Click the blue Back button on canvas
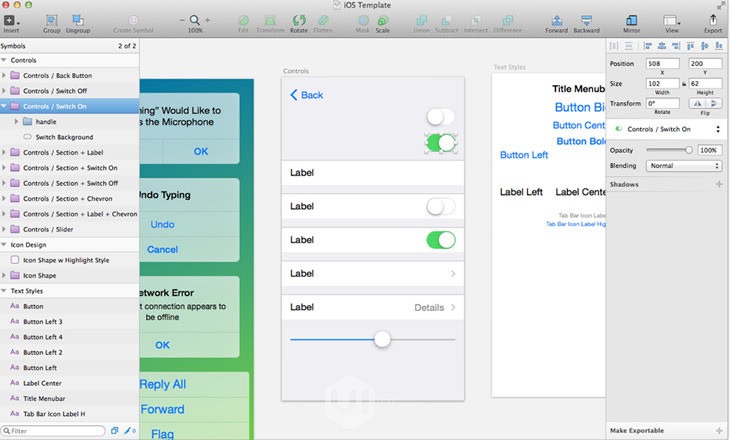 (306, 95)
